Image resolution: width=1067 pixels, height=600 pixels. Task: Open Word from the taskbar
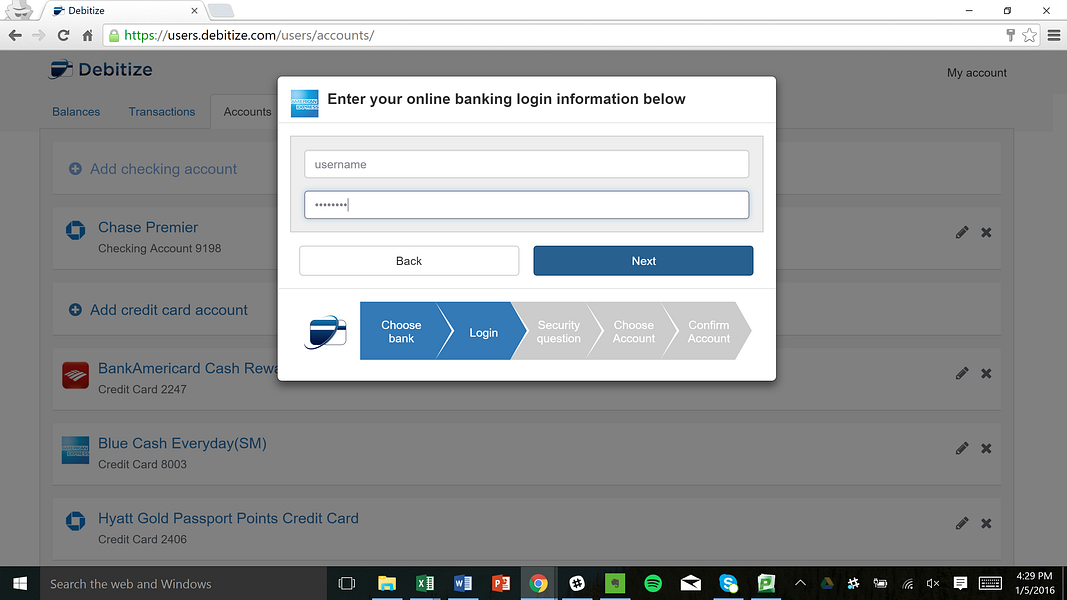[x=463, y=584]
